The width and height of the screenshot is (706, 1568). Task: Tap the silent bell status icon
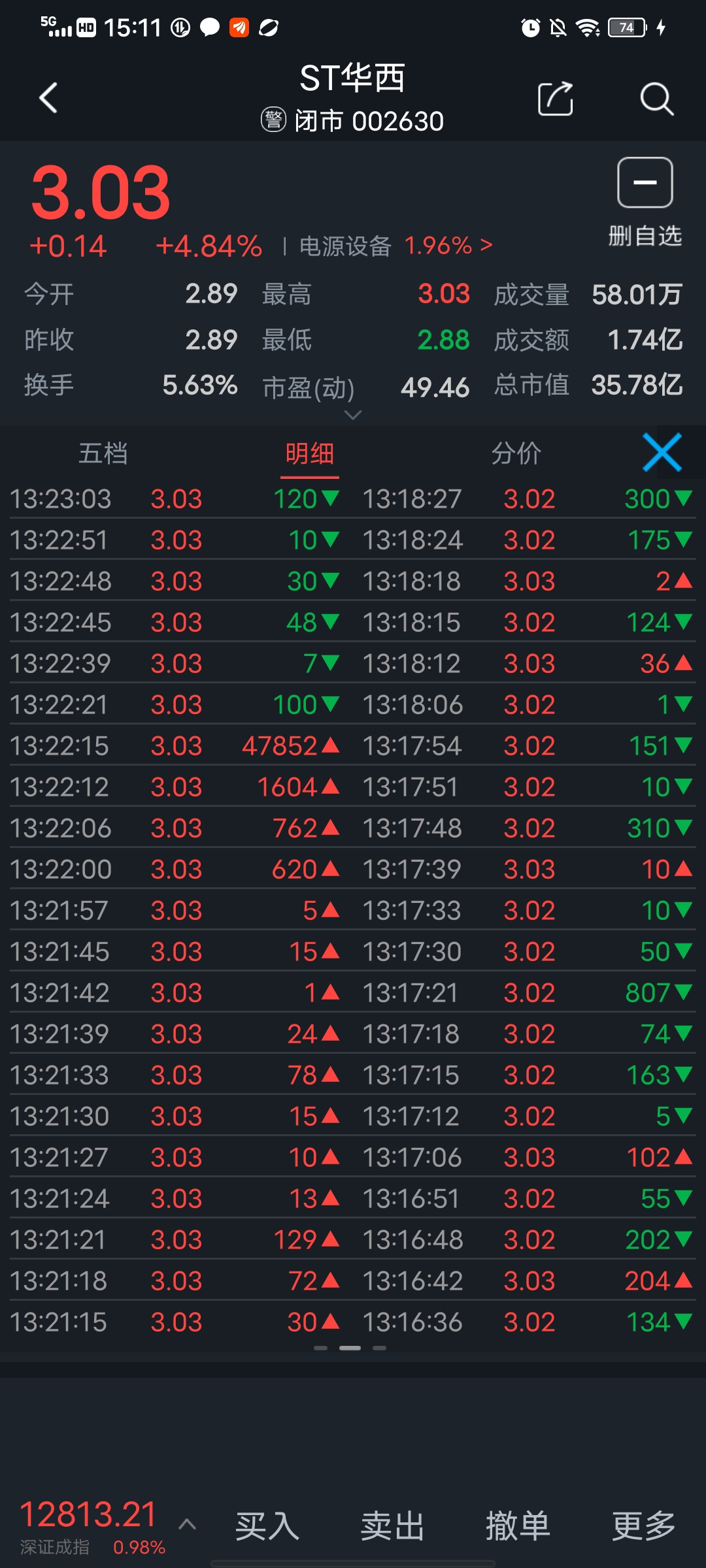click(x=558, y=27)
